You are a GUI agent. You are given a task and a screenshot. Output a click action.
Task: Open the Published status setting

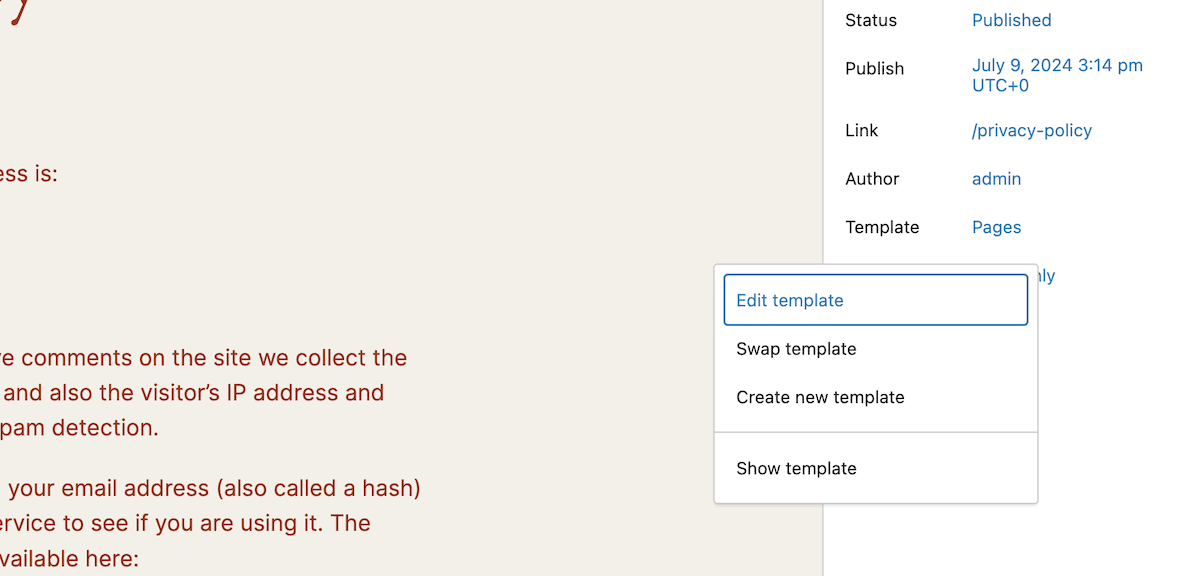1011,19
